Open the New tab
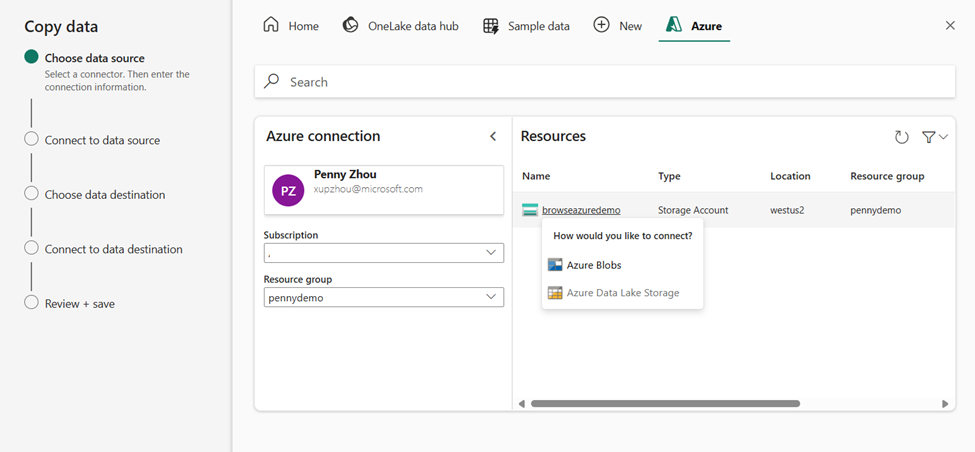The image size is (975, 452). 617,26
